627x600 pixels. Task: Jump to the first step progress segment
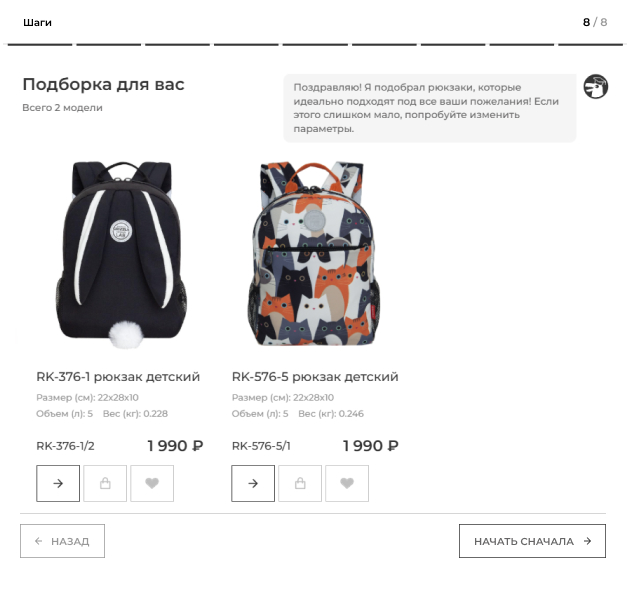(40, 44)
